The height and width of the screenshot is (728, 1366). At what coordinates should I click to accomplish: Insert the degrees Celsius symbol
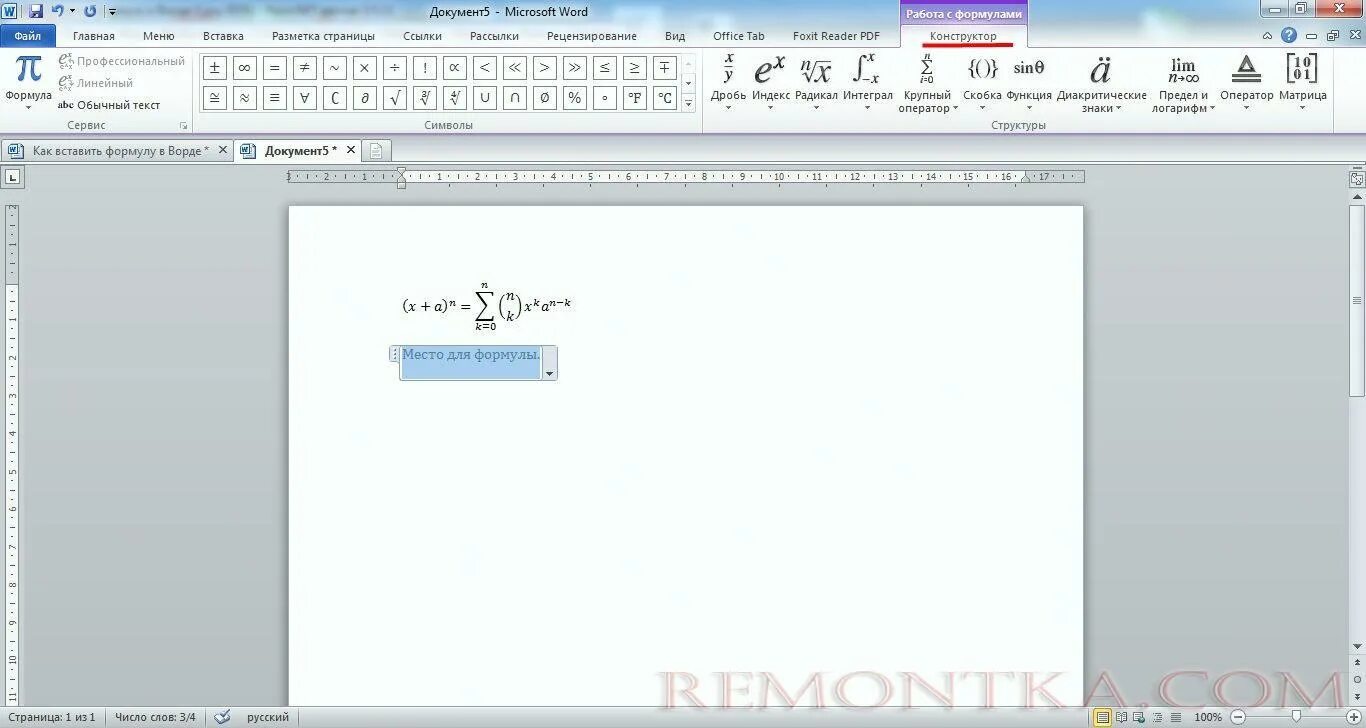pyautogui.click(x=664, y=98)
